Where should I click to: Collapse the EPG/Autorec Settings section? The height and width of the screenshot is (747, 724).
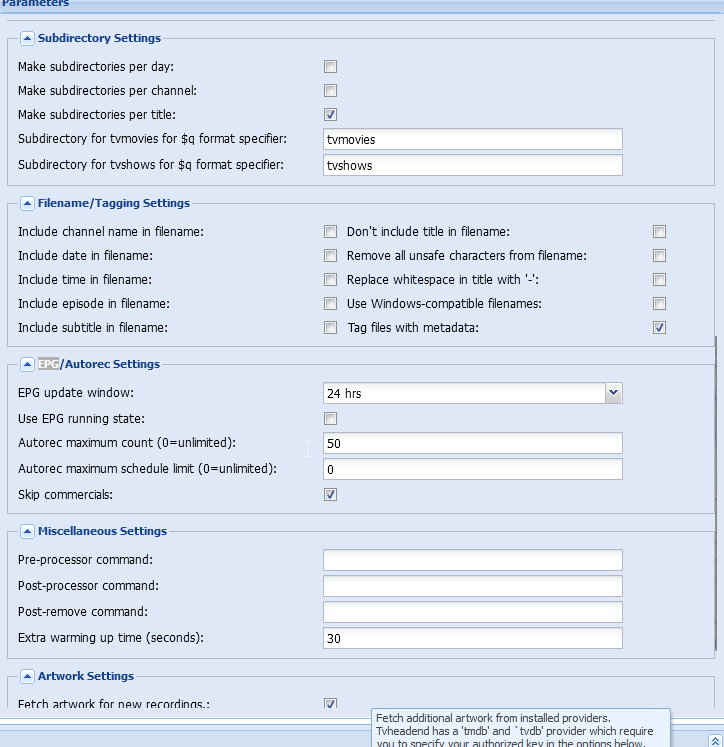[x=27, y=364]
